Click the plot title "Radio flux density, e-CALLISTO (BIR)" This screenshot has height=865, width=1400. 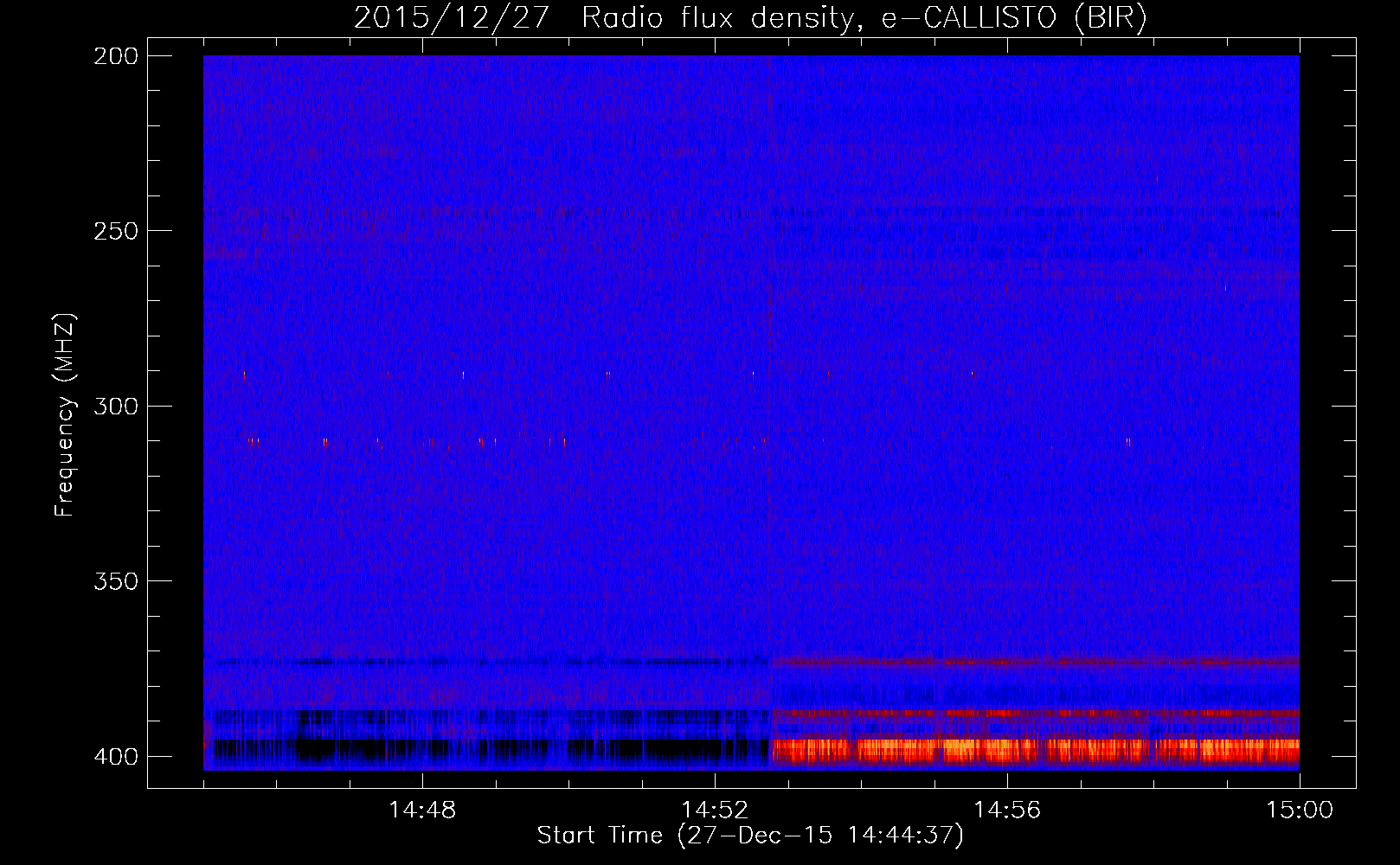point(864,18)
